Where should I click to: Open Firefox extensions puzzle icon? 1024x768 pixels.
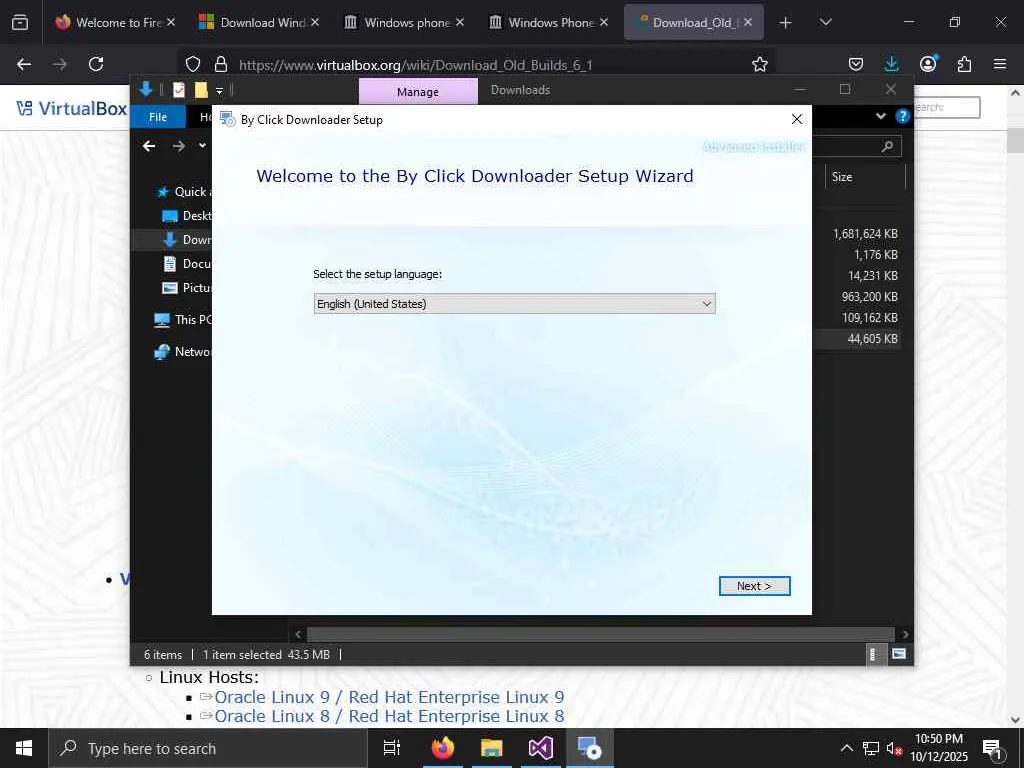pyautogui.click(x=964, y=64)
